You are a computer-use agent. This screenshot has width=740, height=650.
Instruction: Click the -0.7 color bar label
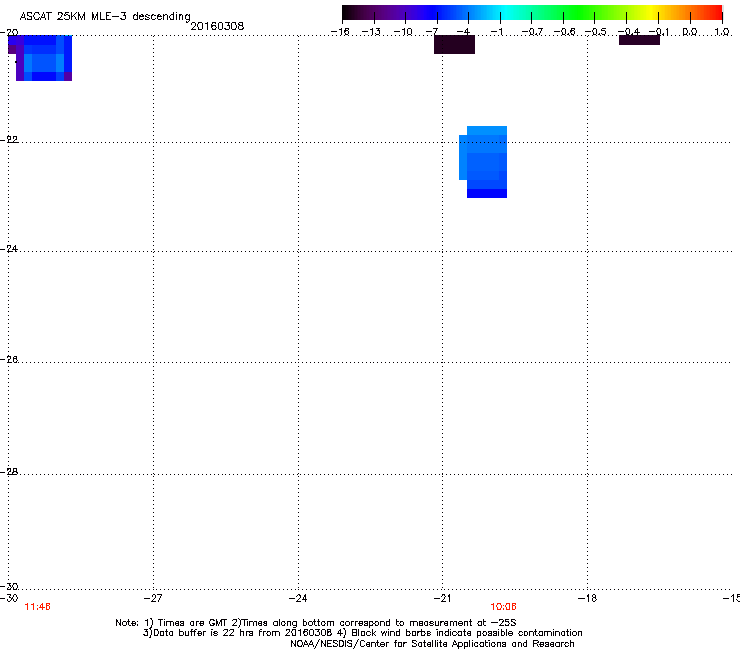[x=532, y=32]
